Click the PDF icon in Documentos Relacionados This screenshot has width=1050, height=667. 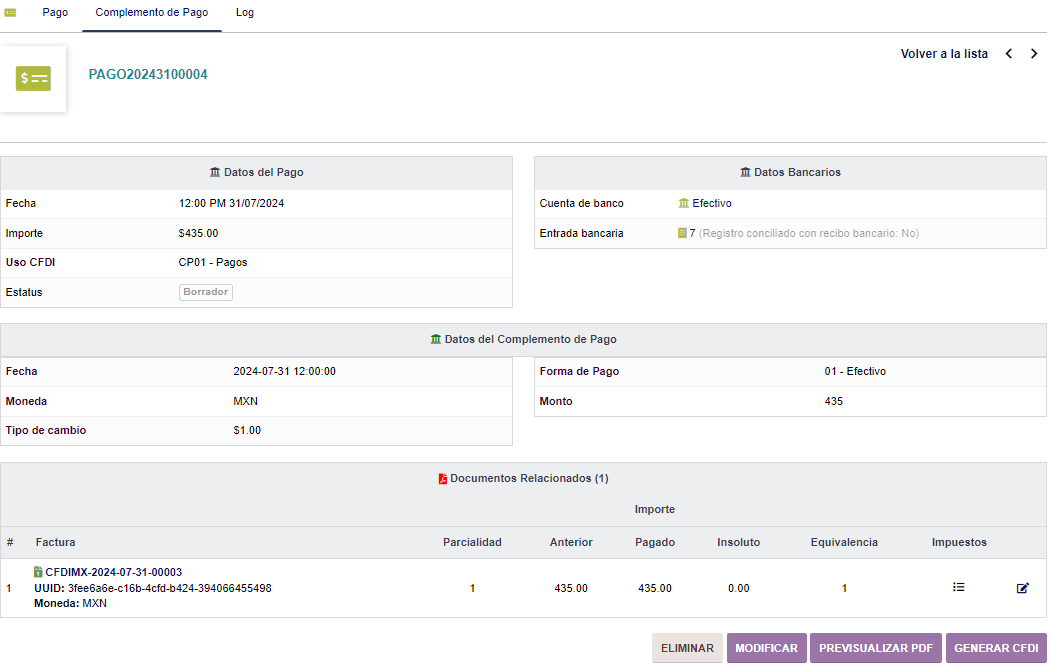point(443,479)
